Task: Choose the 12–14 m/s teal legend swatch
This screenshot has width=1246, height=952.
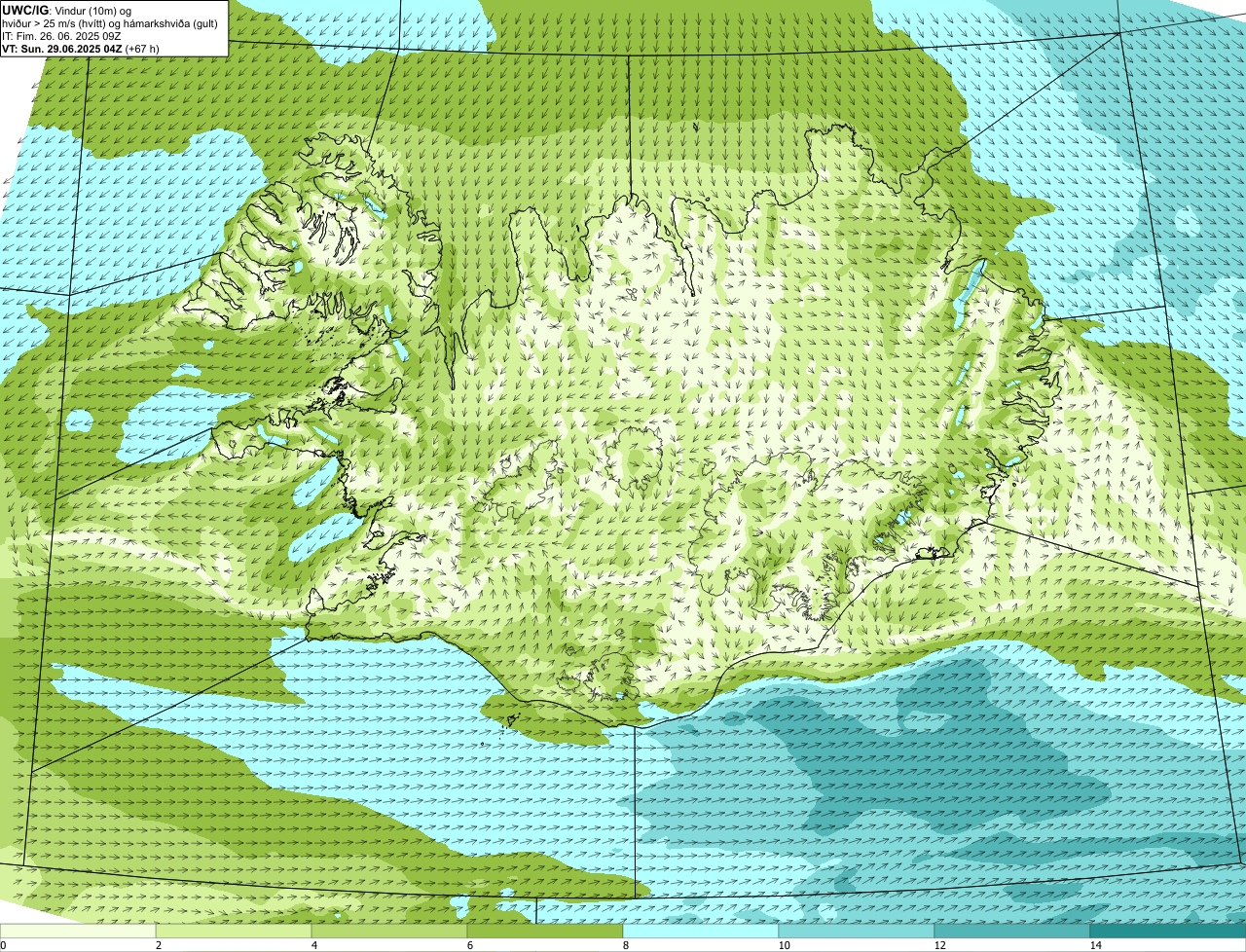Action: point(1012,931)
